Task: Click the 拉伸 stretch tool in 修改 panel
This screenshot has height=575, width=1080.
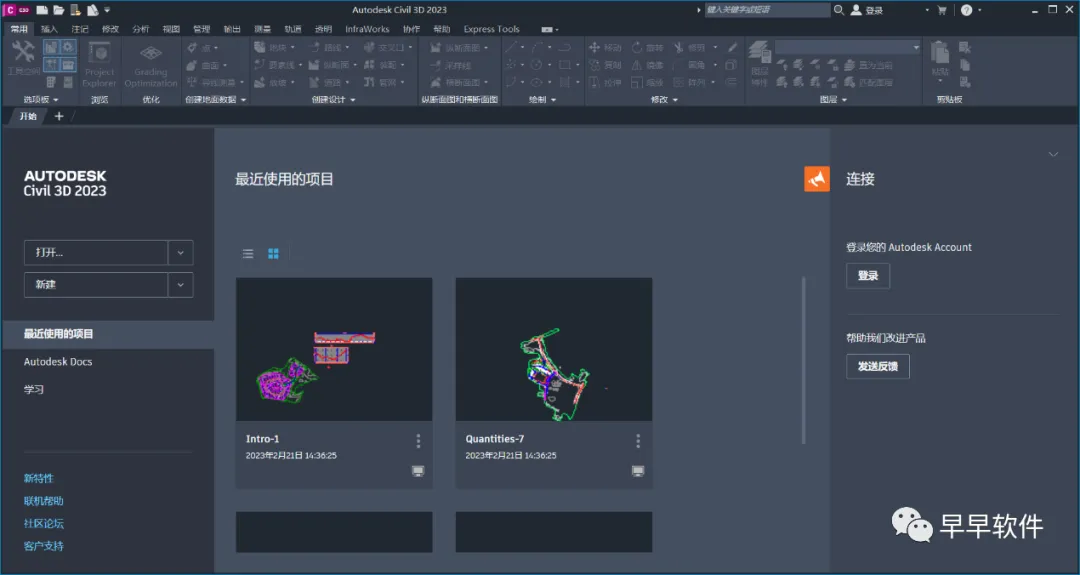Action: (605, 82)
